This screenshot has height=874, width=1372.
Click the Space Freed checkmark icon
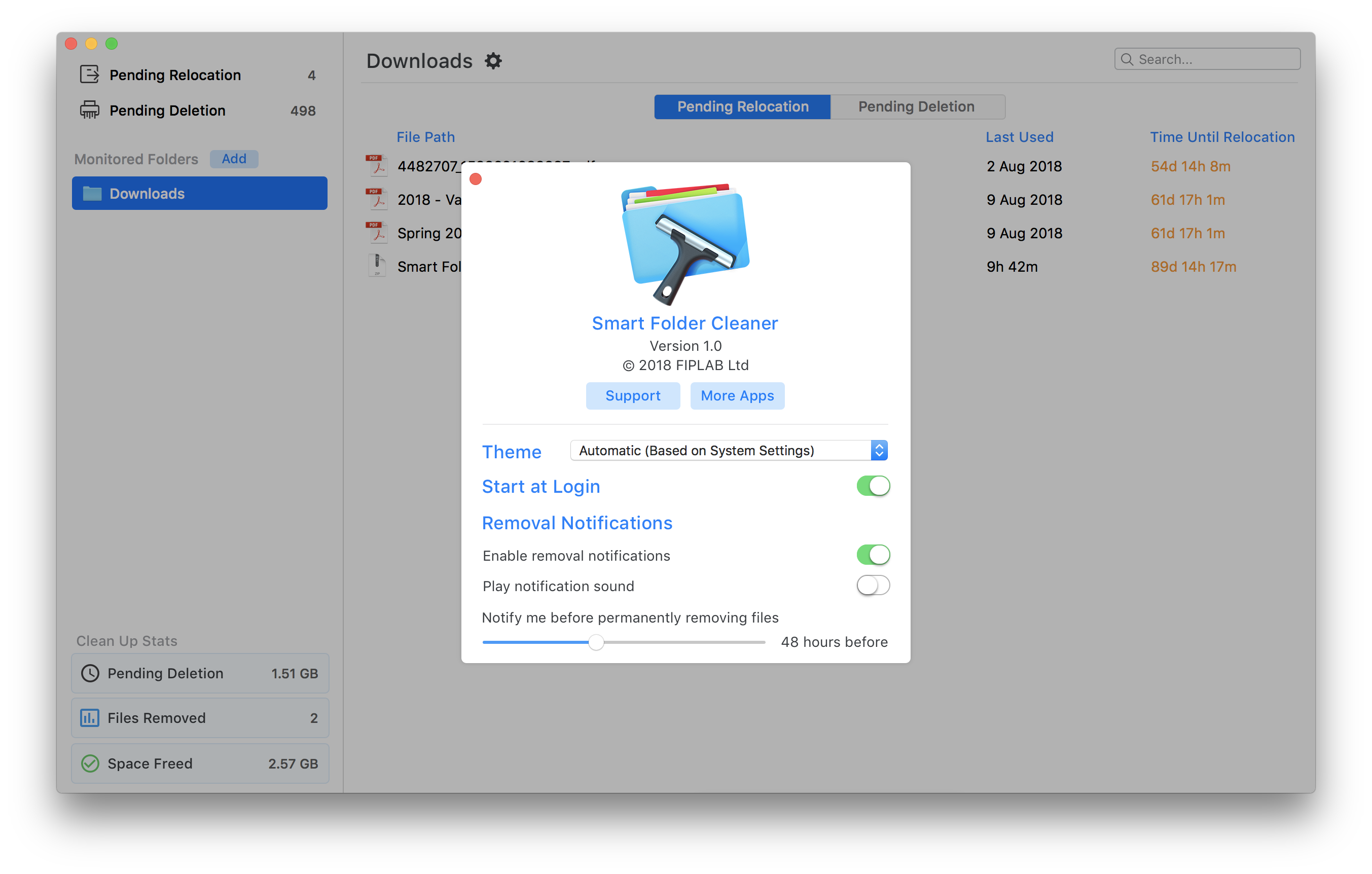(x=90, y=763)
